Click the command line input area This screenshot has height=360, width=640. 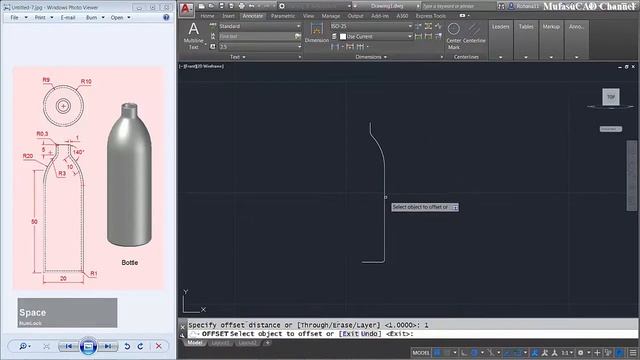pos(412,334)
